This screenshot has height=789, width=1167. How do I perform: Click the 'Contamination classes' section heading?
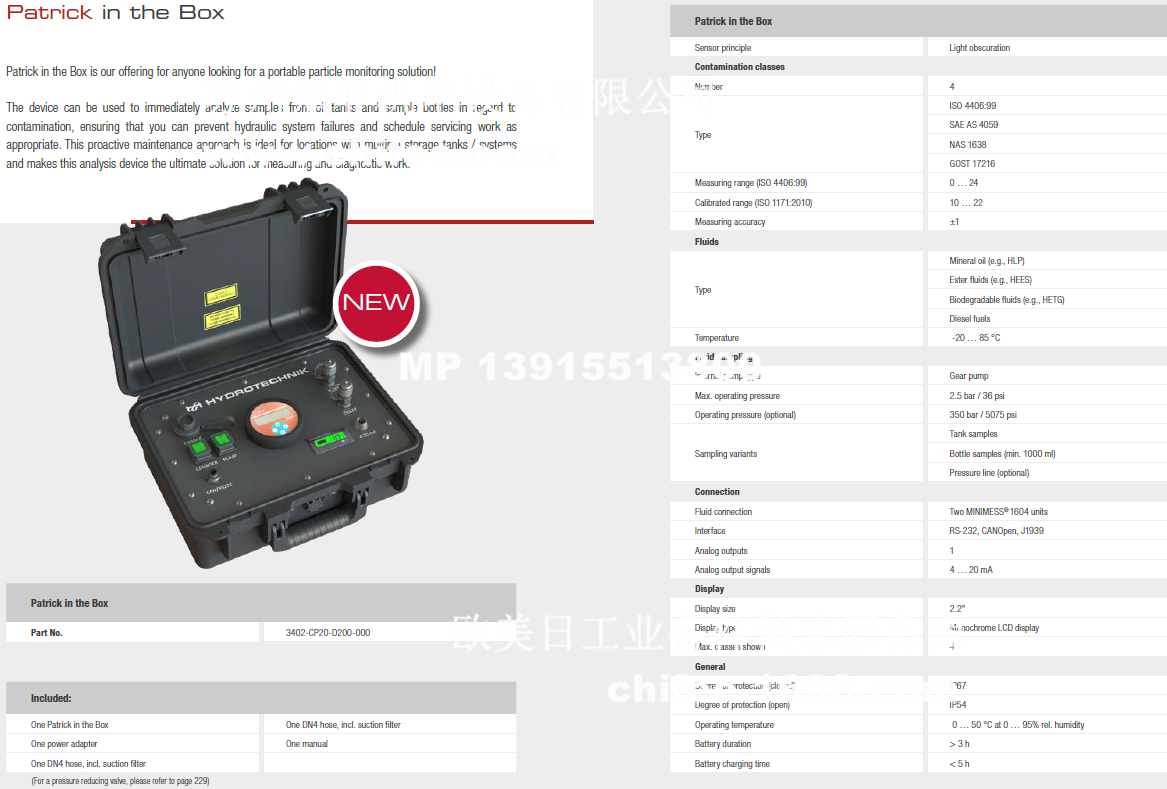click(740, 67)
